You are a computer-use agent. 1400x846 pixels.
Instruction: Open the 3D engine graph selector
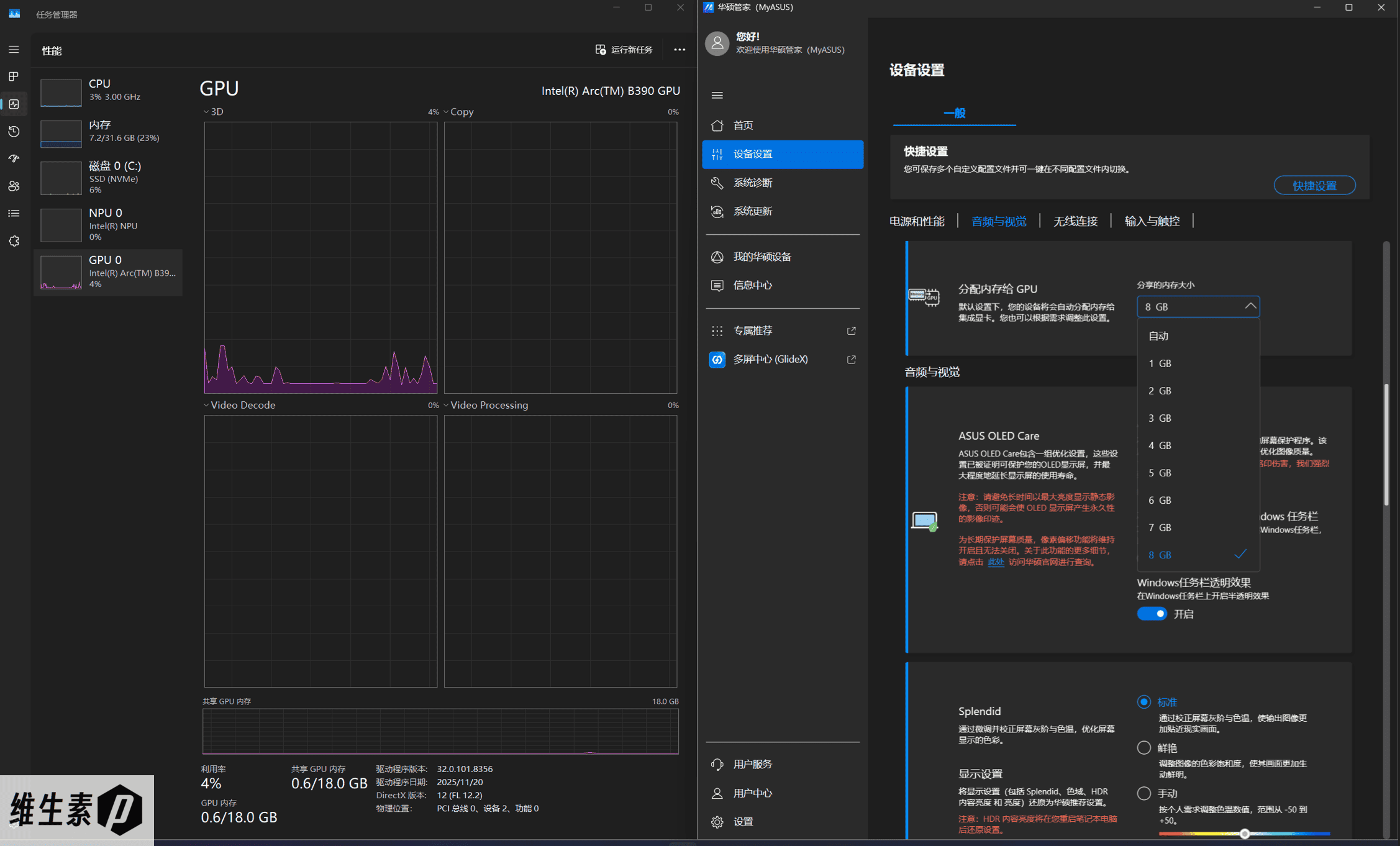coord(213,112)
